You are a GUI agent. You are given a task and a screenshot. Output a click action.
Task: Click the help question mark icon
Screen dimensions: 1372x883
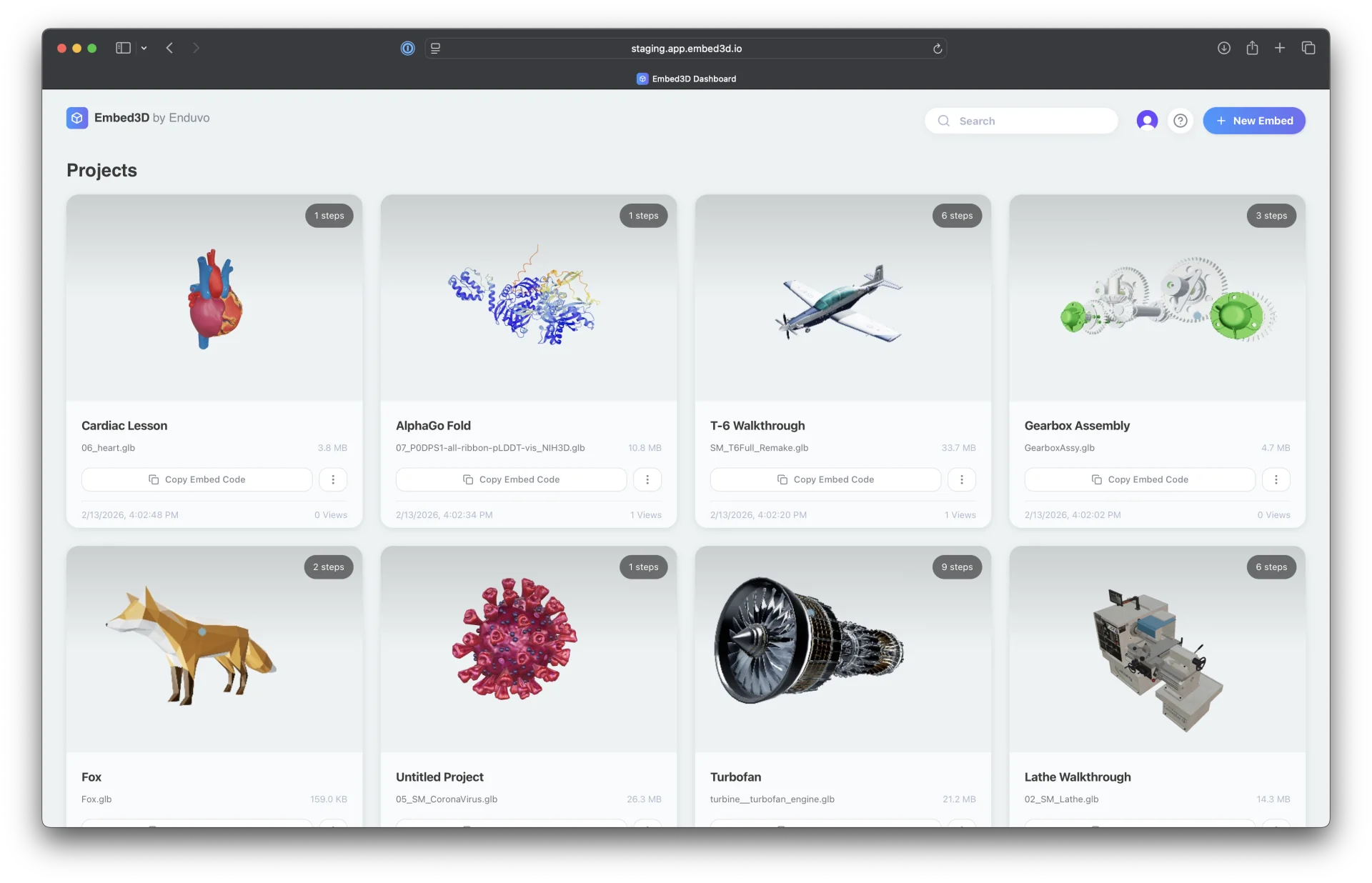(x=1180, y=121)
